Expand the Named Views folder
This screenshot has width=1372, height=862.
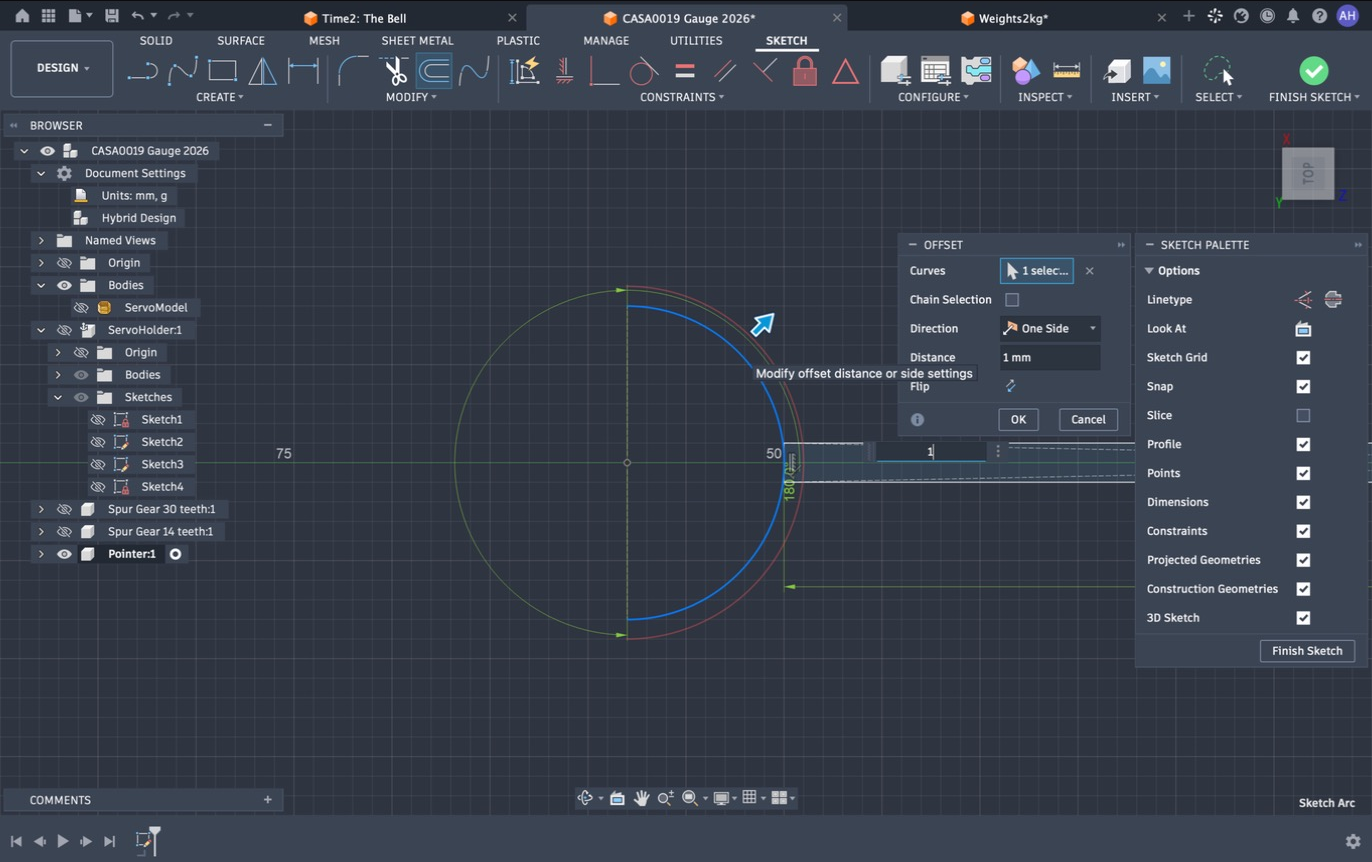click(x=41, y=240)
